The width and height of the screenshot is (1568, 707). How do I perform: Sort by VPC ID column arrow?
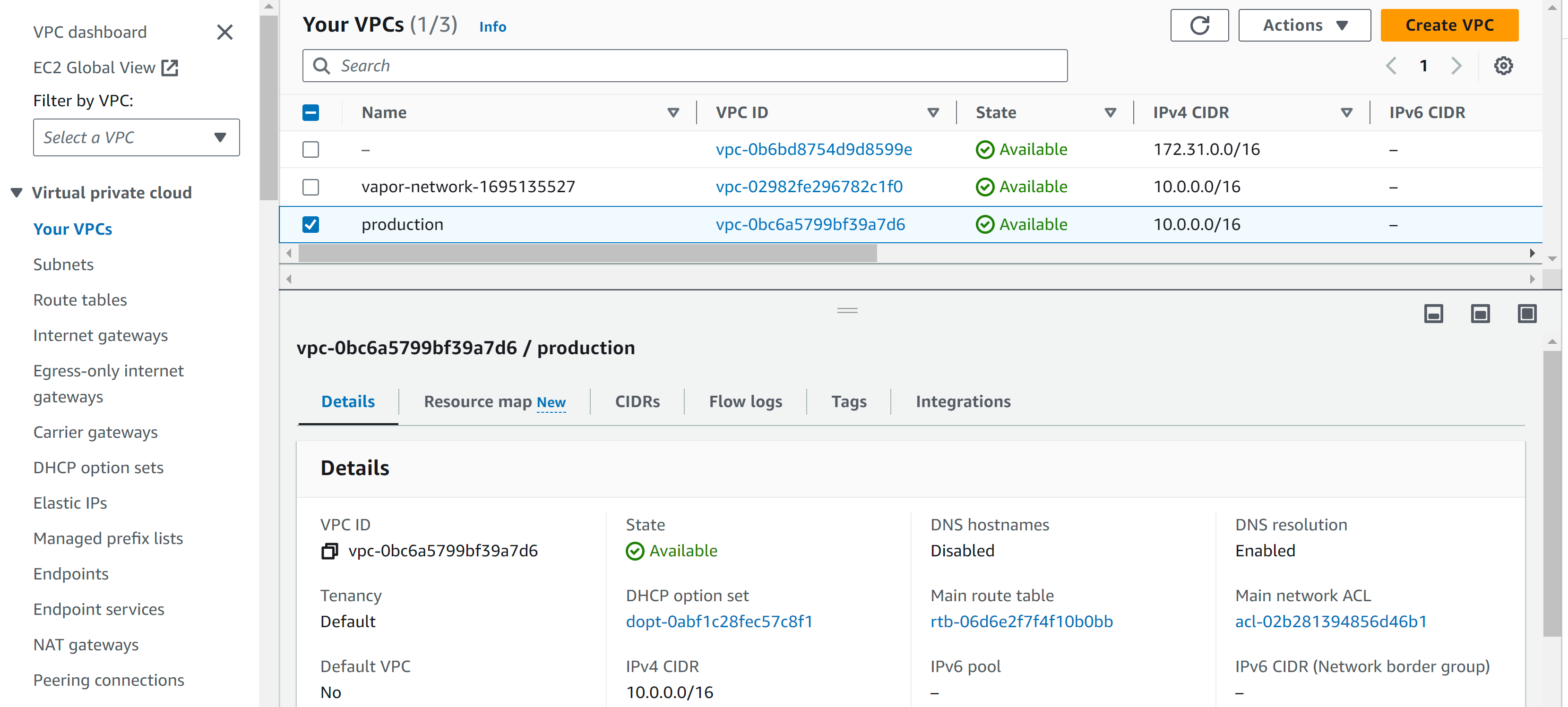932,112
